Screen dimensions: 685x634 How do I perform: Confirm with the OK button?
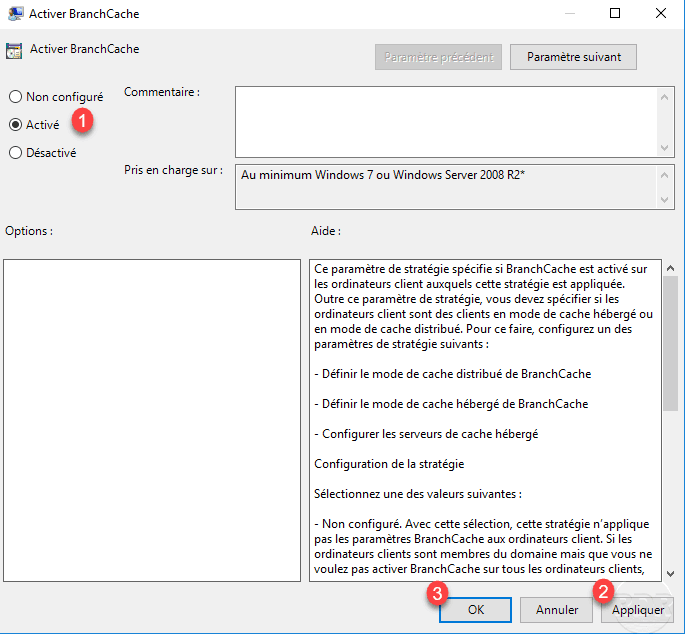pyautogui.click(x=475, y=610)
